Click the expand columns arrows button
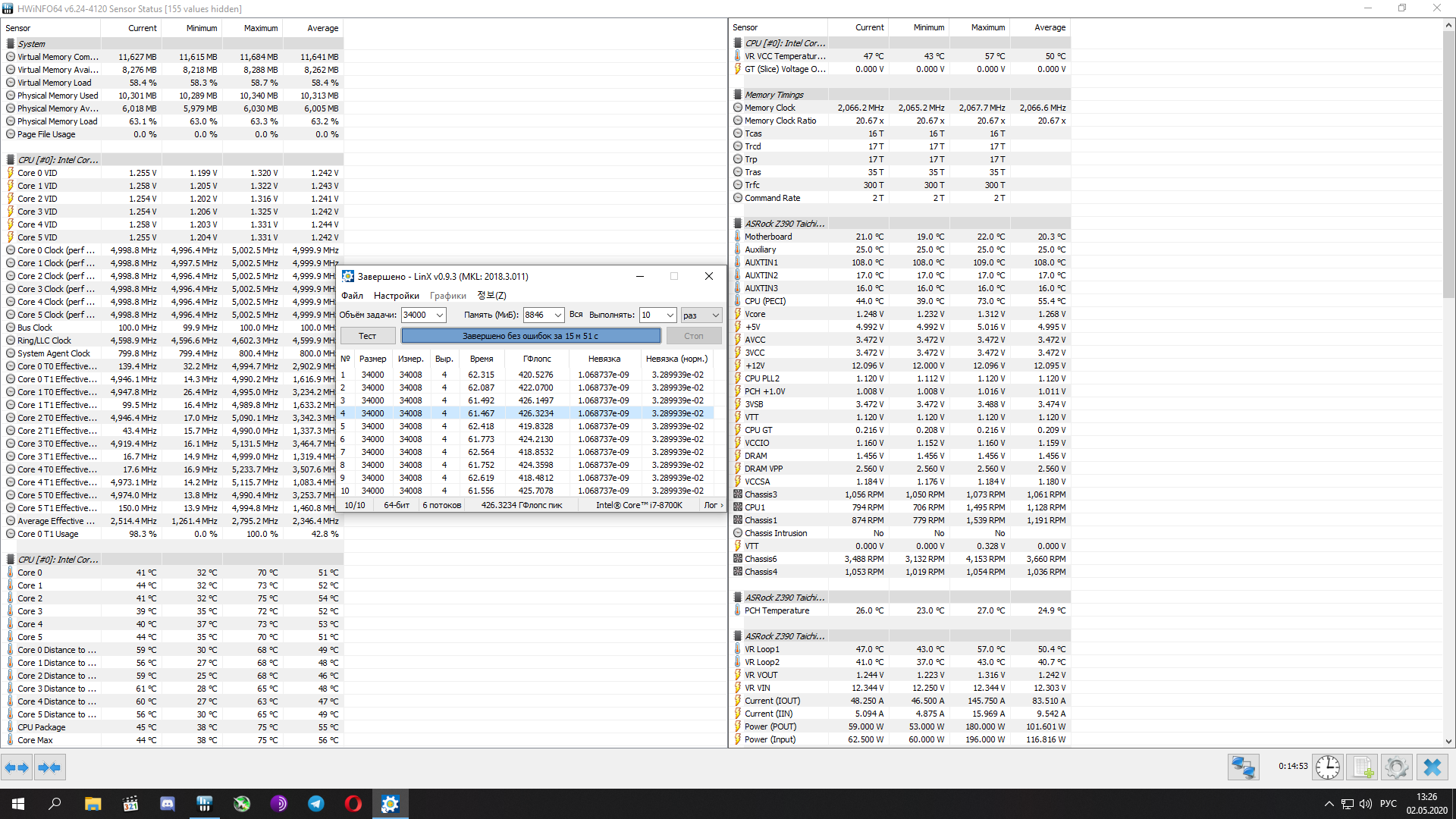This screenshot has height=819, width=1456. [x=17, y=767]
